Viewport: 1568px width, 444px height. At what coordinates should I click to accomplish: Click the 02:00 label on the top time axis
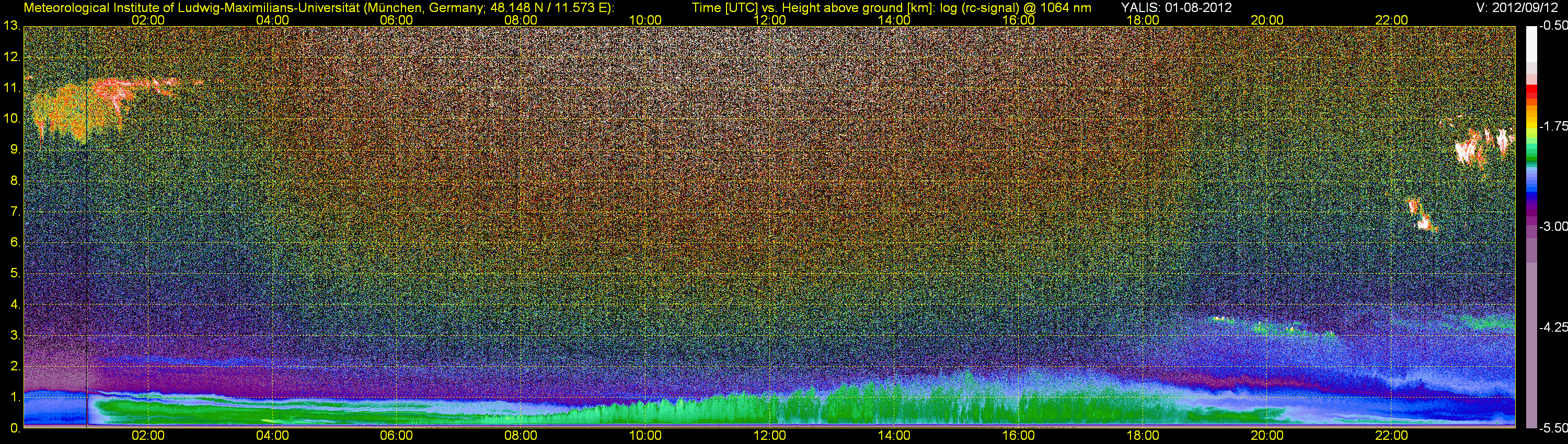point(148,20)
